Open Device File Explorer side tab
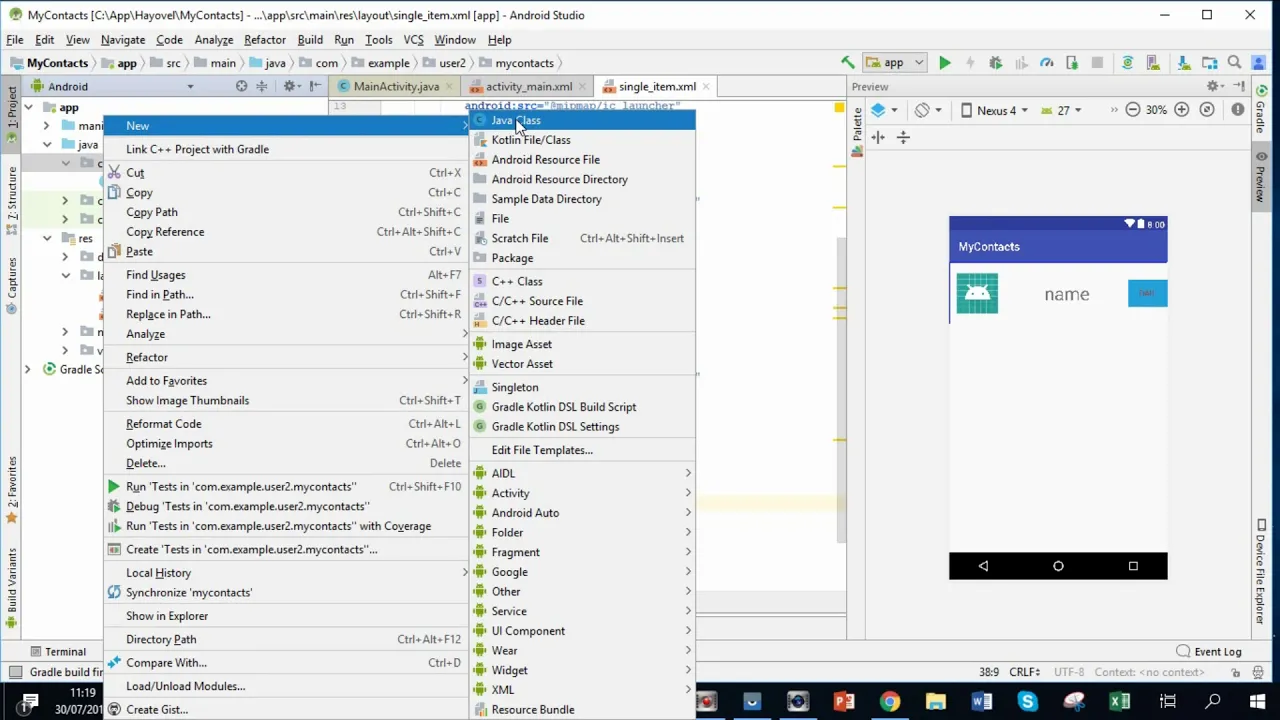 [x=1261, y=572]
